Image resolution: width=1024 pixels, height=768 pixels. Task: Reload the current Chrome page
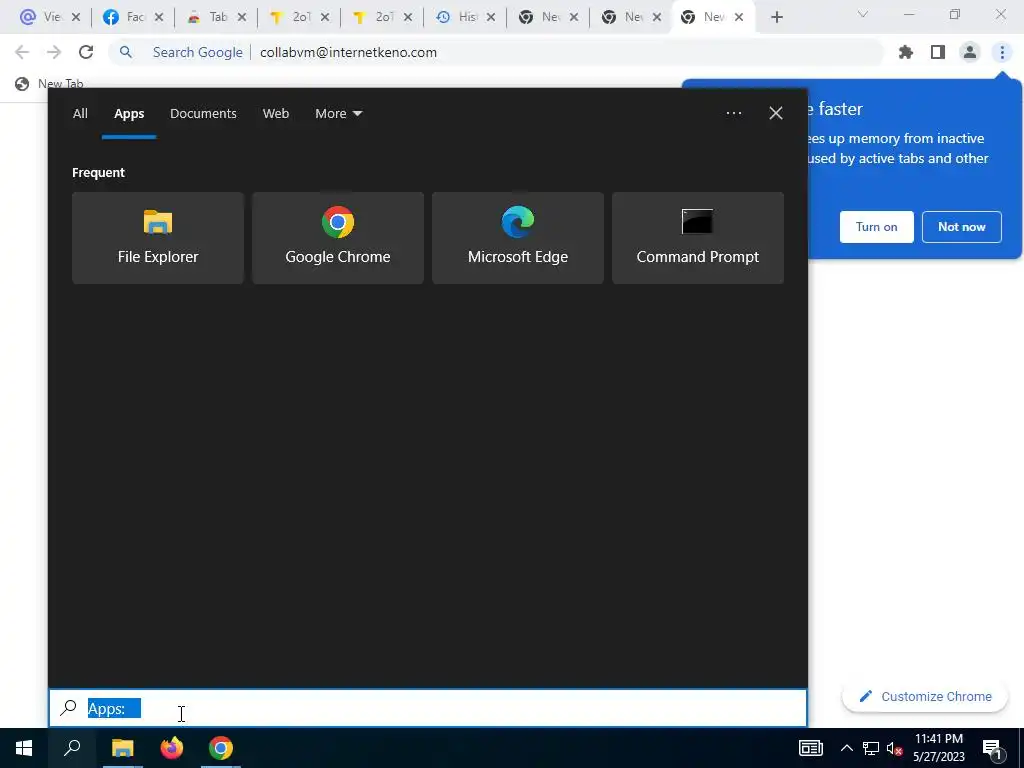tap(86, 52)
